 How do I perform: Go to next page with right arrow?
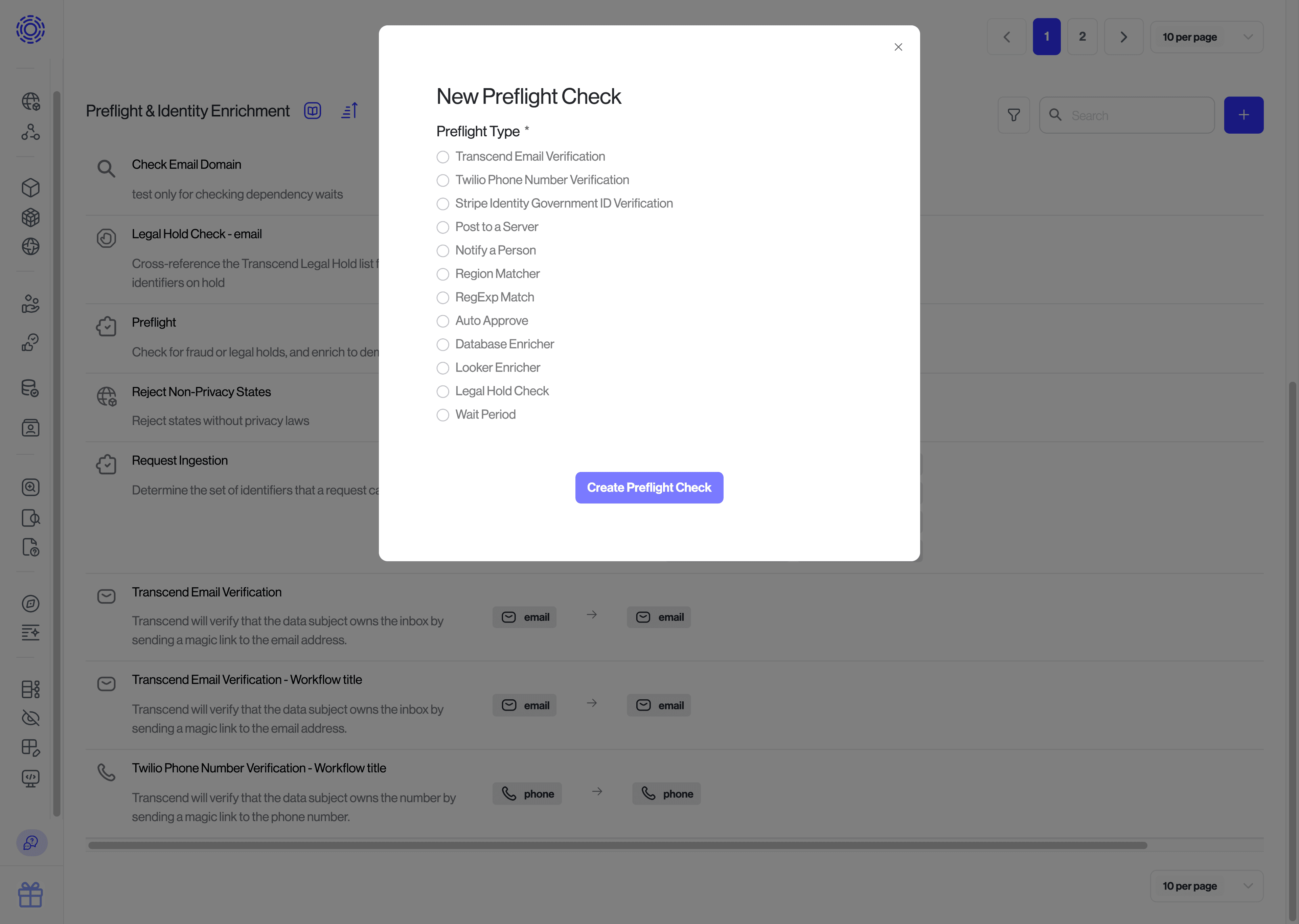pos(1124,37)
